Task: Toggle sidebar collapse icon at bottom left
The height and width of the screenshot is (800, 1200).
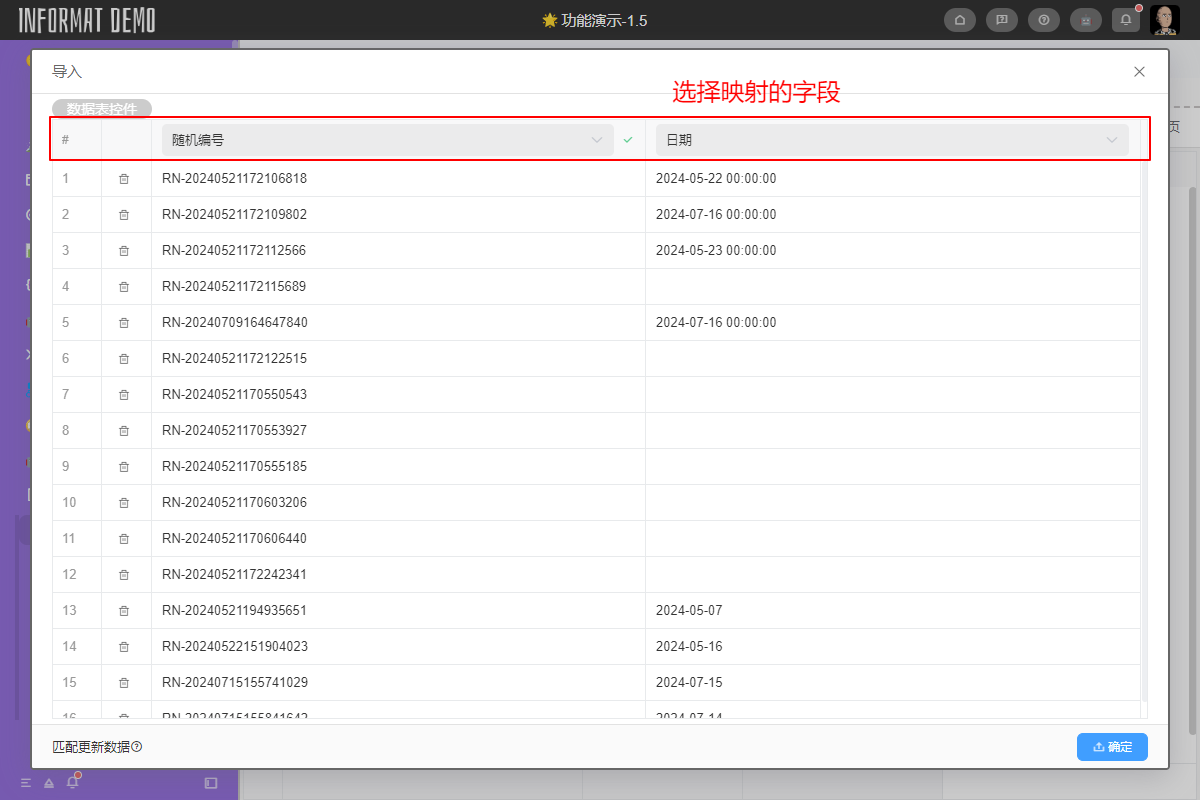Action: click(210, 782)
